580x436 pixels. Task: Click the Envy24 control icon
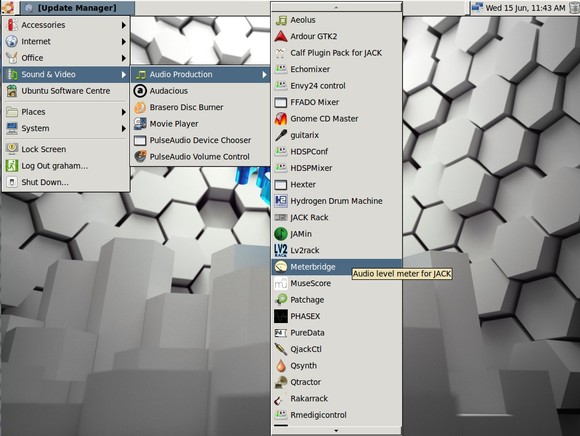pos(281,86)
